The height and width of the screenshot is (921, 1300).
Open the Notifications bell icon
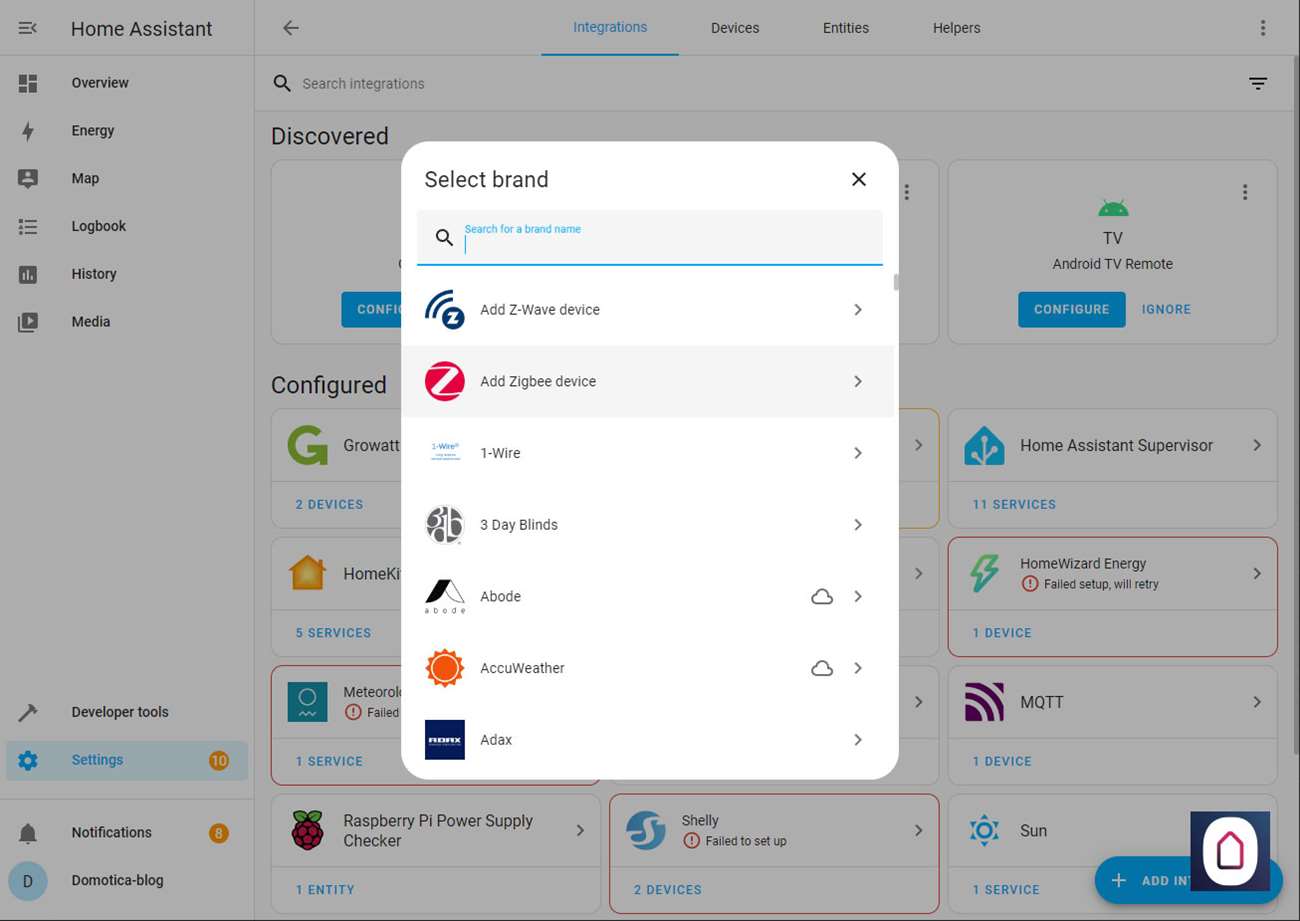click(x=28, y=833)
